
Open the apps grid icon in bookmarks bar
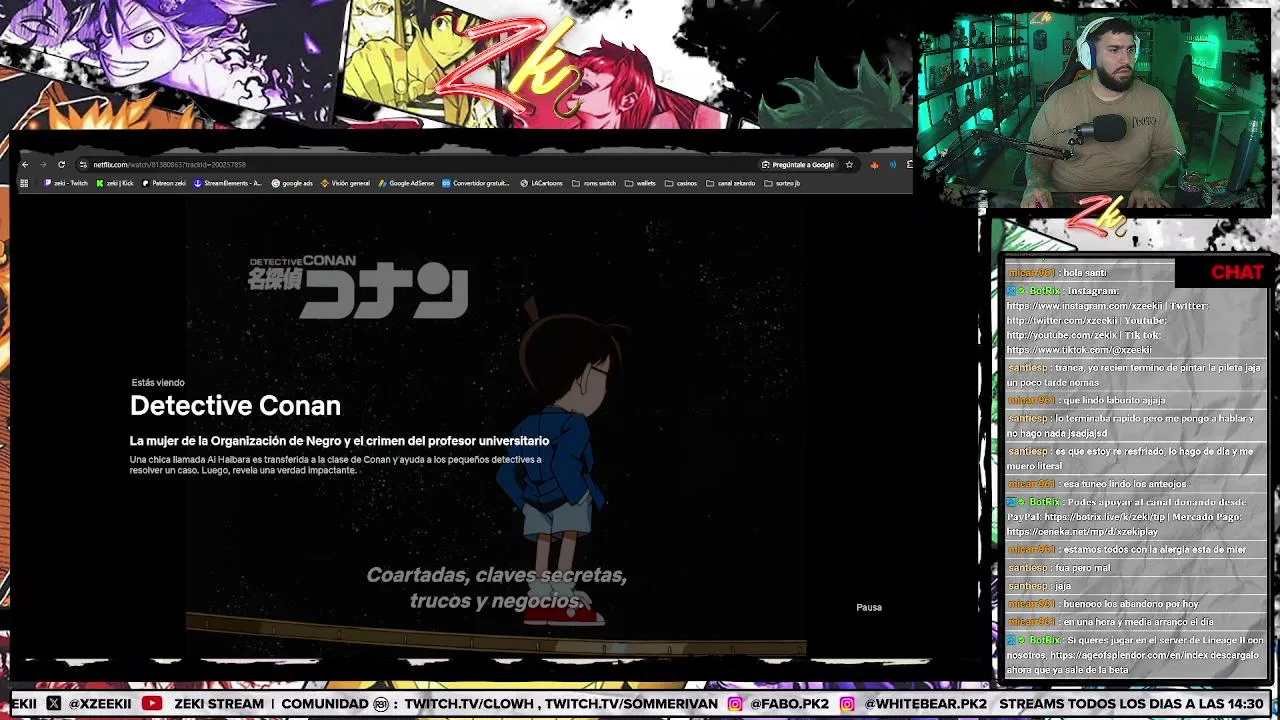24,183
